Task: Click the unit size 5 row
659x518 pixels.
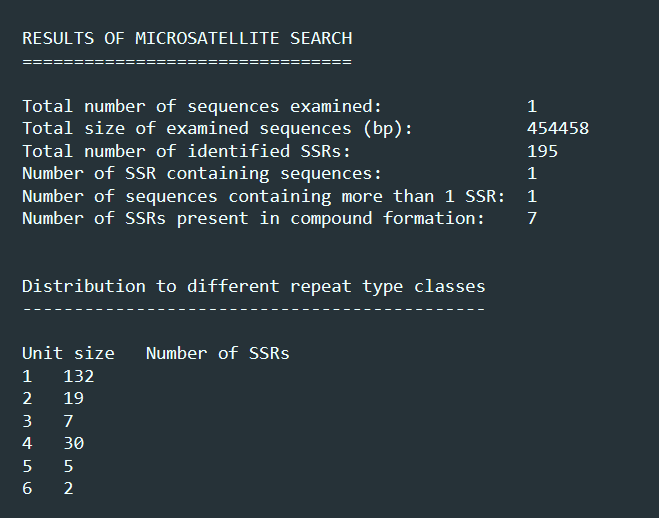Action: (47, 466)
